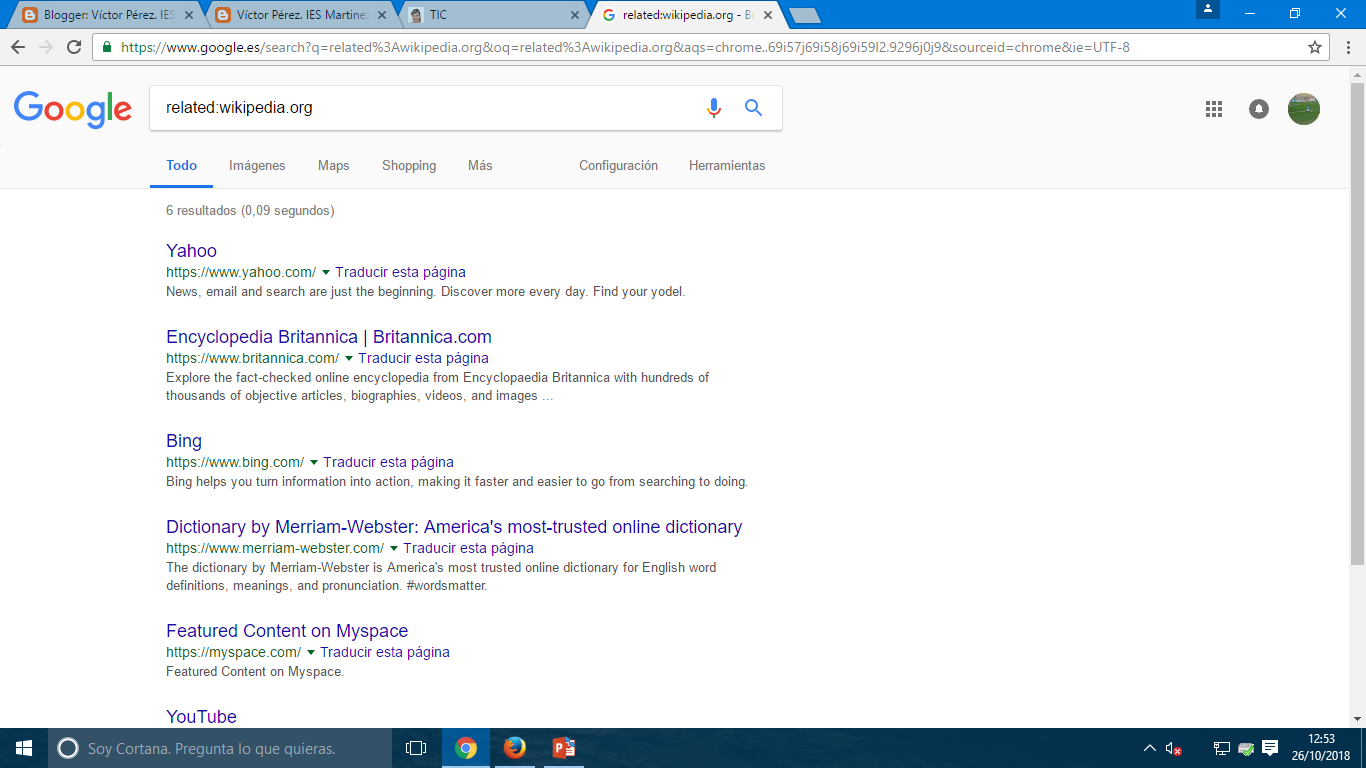Open the Action Center notifications icon

(1270, 748)
